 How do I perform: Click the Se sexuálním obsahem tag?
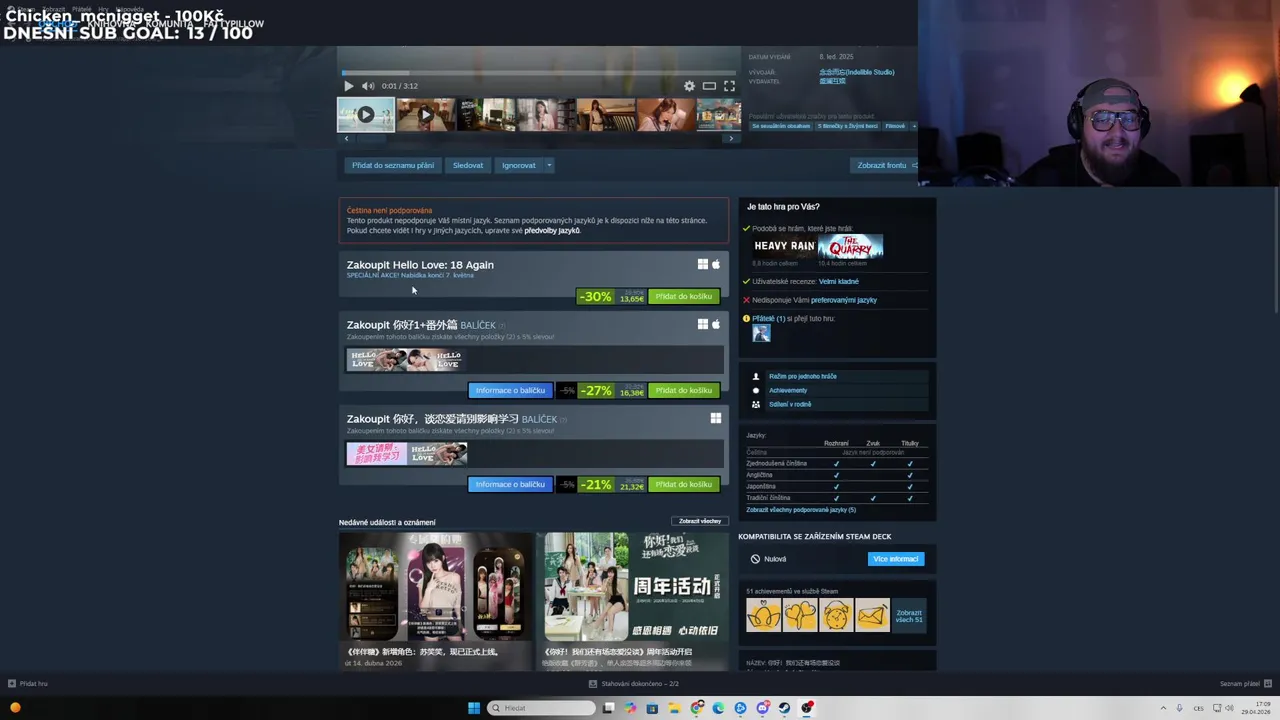pos(781,126)
